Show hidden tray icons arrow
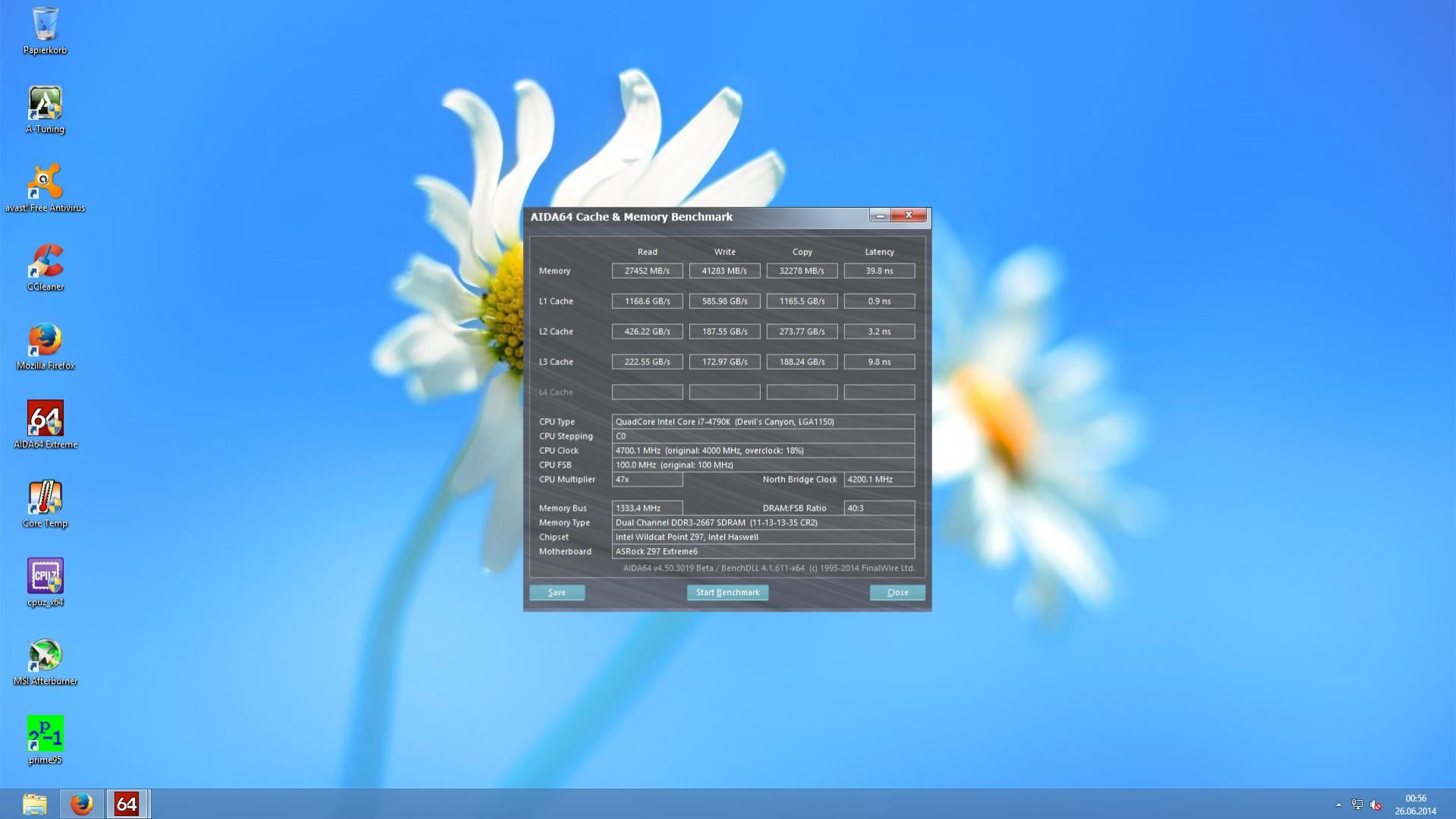1456x819 pixels. pos(1338,805)
